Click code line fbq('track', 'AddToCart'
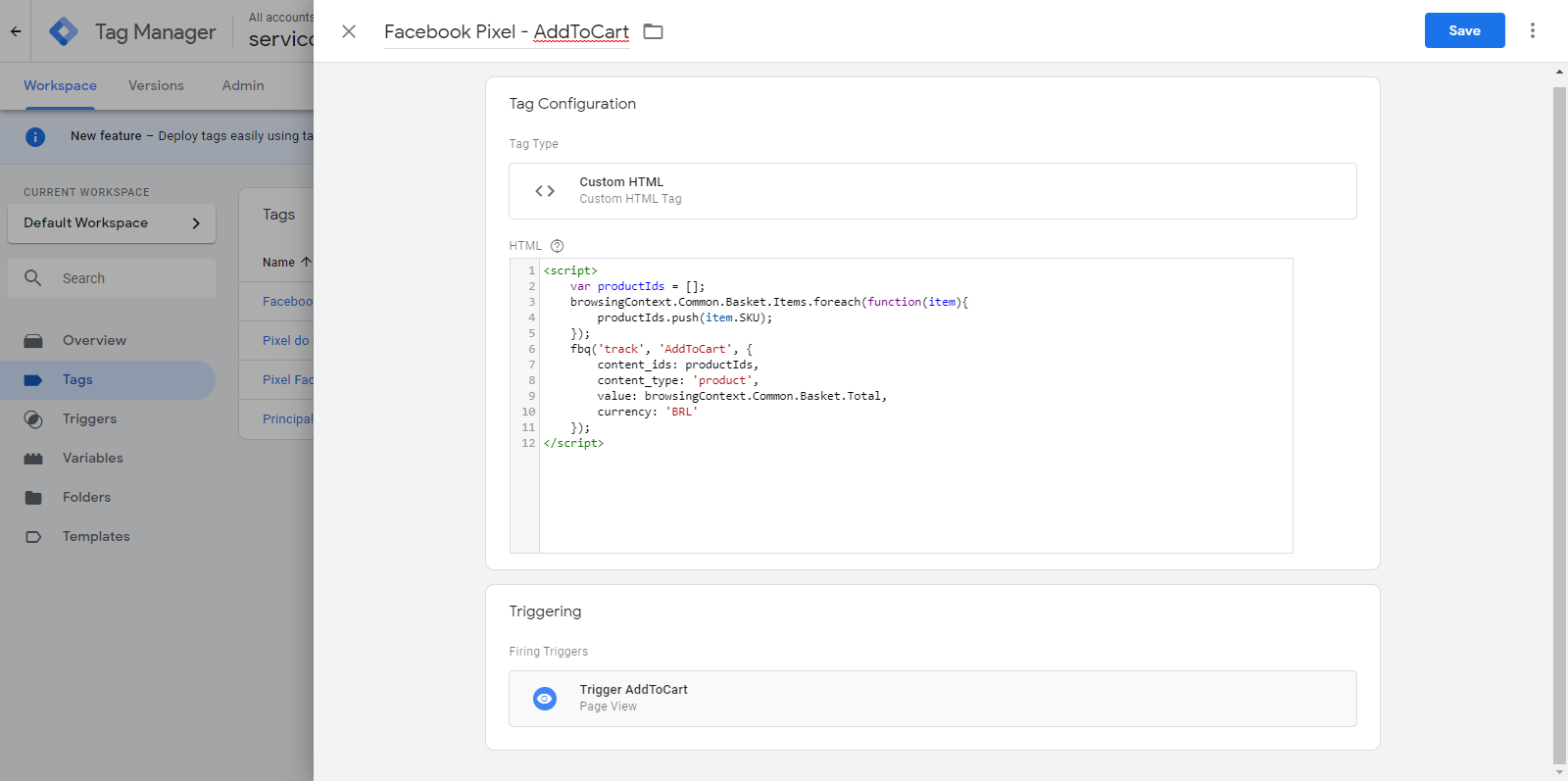 661,349
